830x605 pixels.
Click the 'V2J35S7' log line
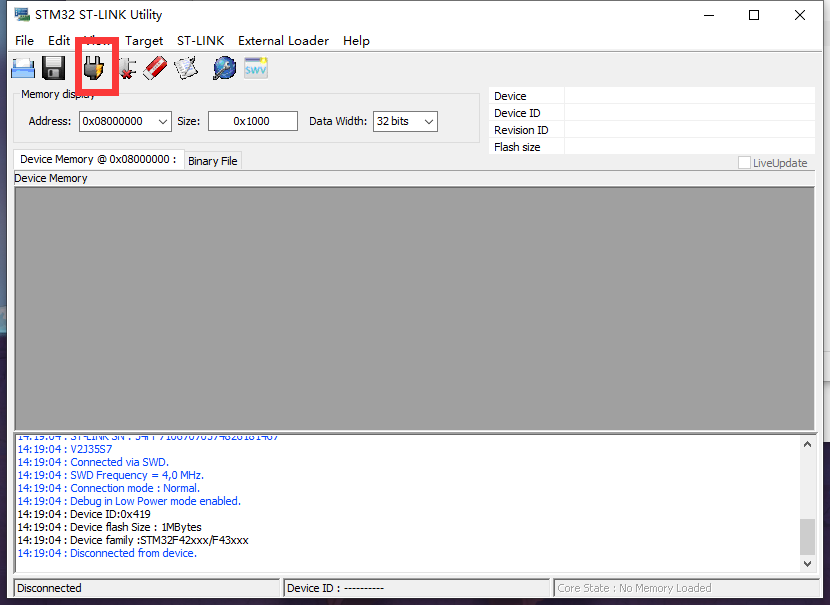[x=65, y=449]
